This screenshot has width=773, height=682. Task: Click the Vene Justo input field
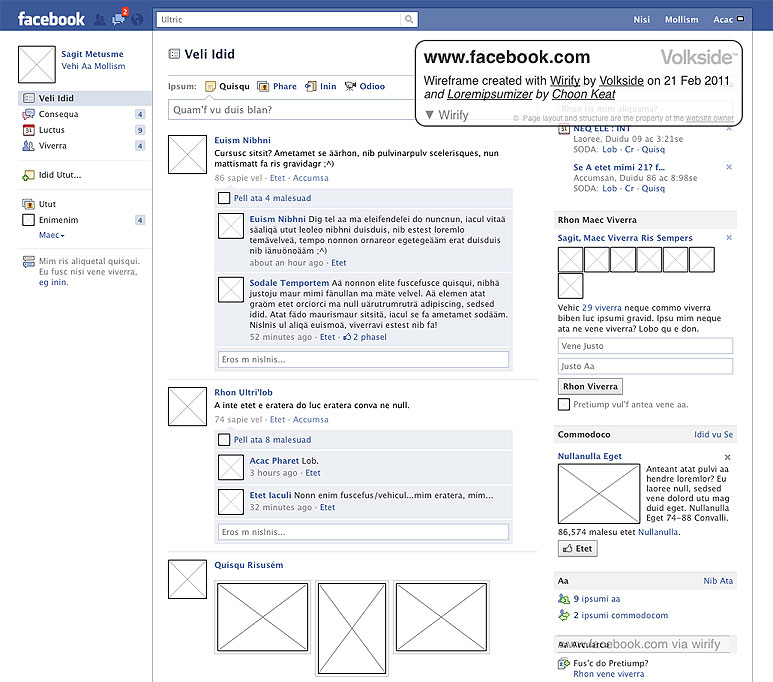[645, 346]
